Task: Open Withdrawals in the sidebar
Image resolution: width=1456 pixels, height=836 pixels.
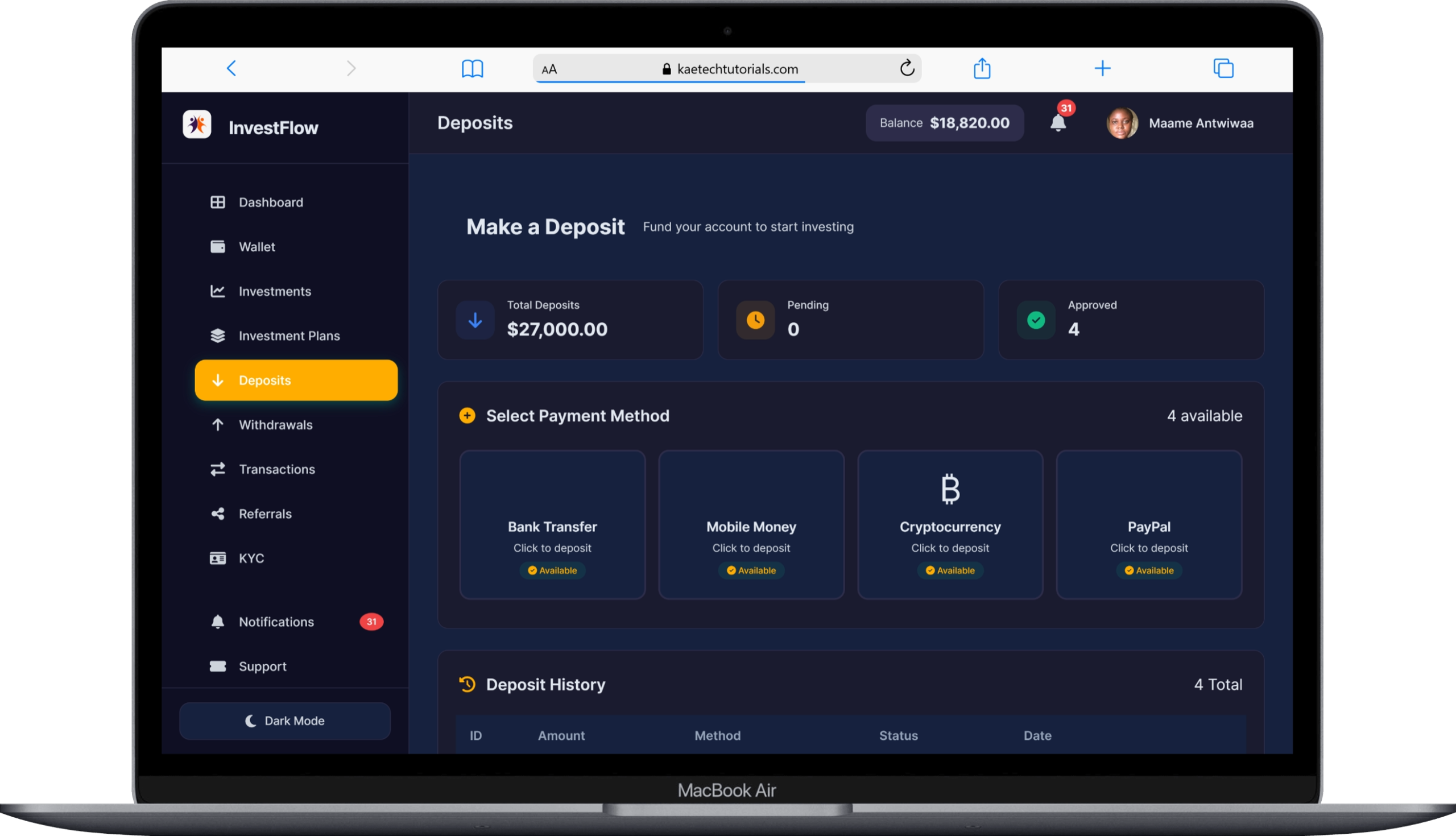Action: tap(296, 425)
